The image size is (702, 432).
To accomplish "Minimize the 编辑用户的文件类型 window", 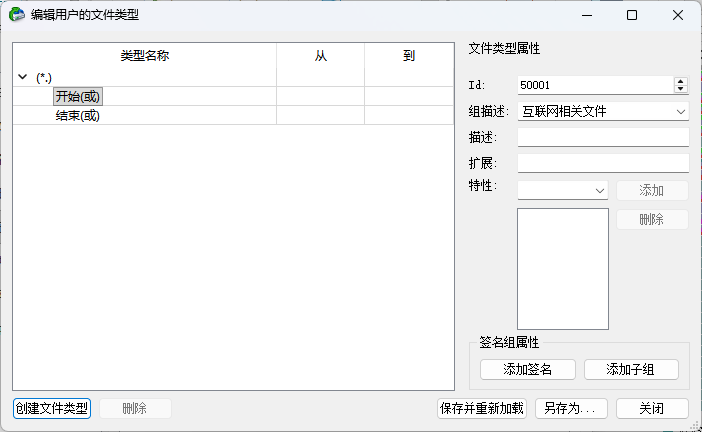I will click(x=587, y=15).
